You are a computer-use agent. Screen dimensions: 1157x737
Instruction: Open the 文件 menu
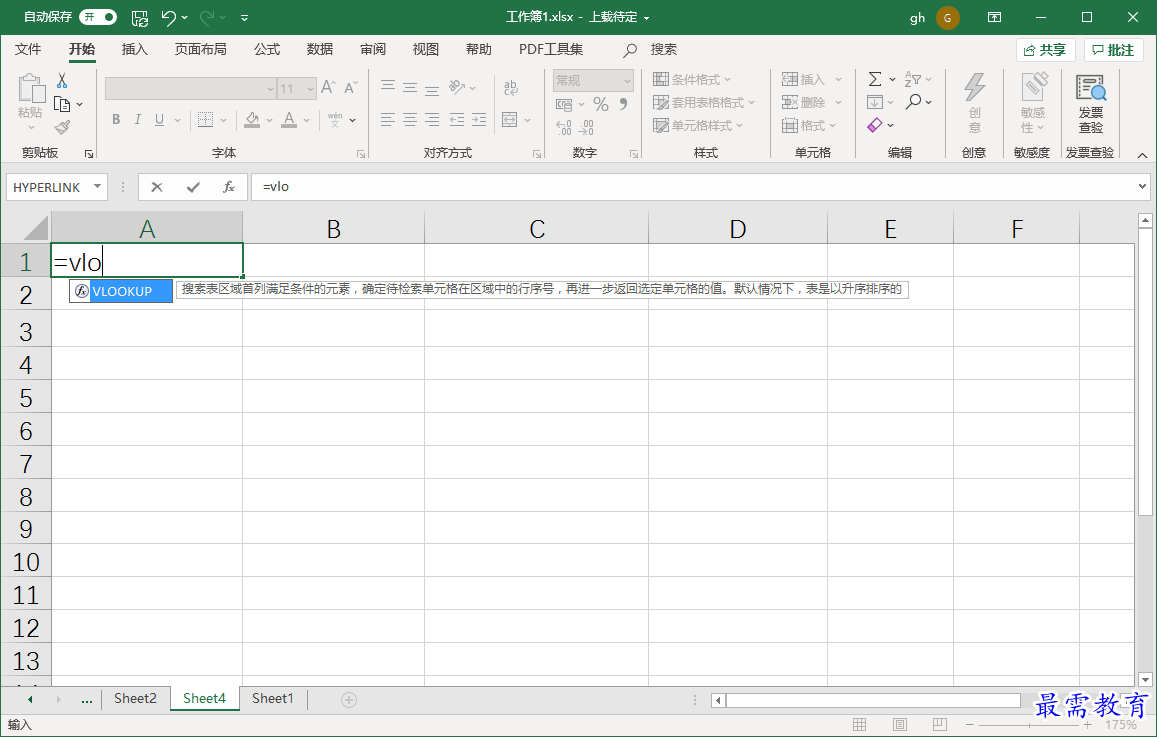28,49
